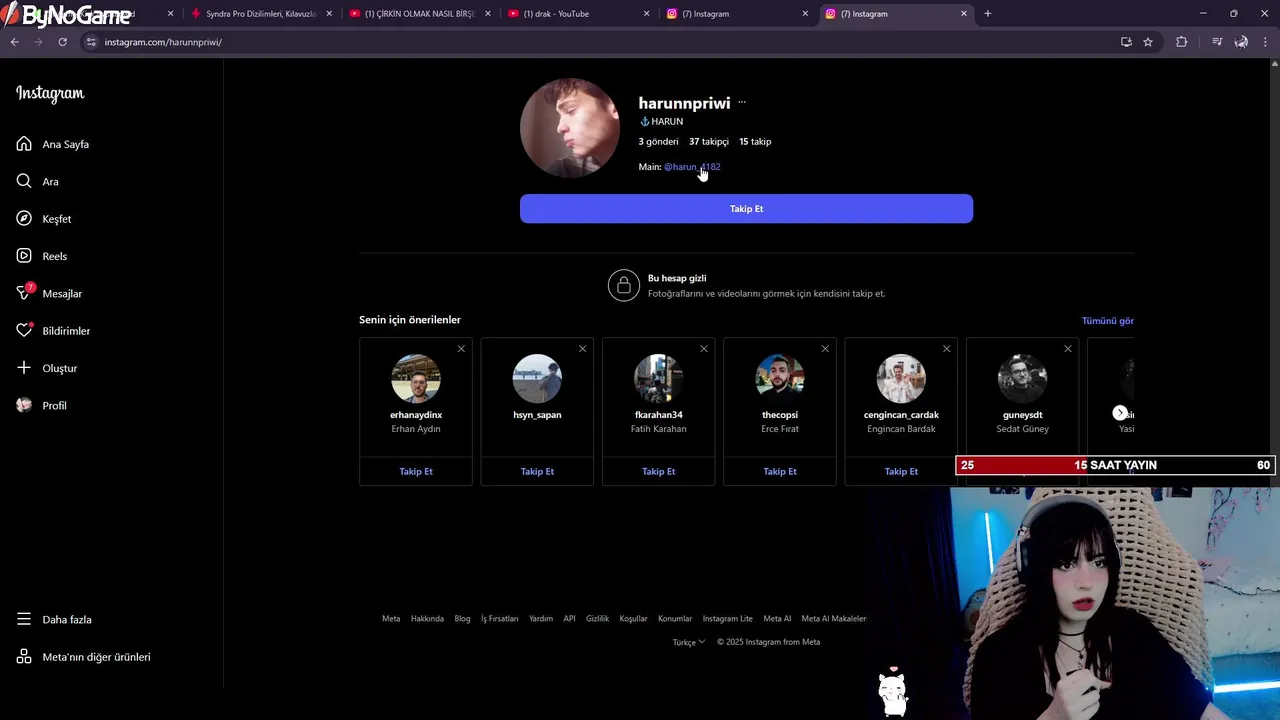Bookmark this page with star icon

point(1148,42)
